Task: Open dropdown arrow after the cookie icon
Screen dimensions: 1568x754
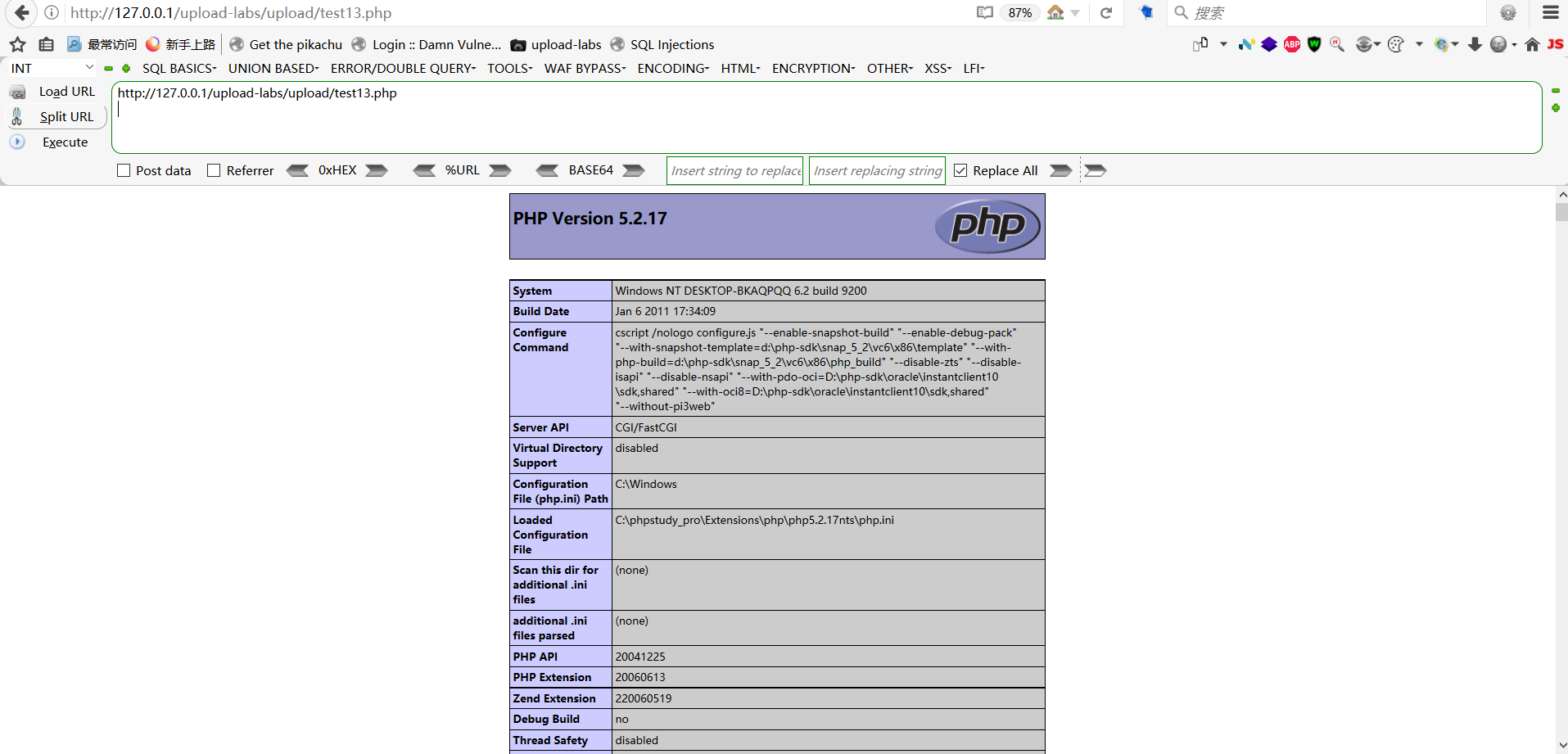Action: click(x=1419, y=44)
